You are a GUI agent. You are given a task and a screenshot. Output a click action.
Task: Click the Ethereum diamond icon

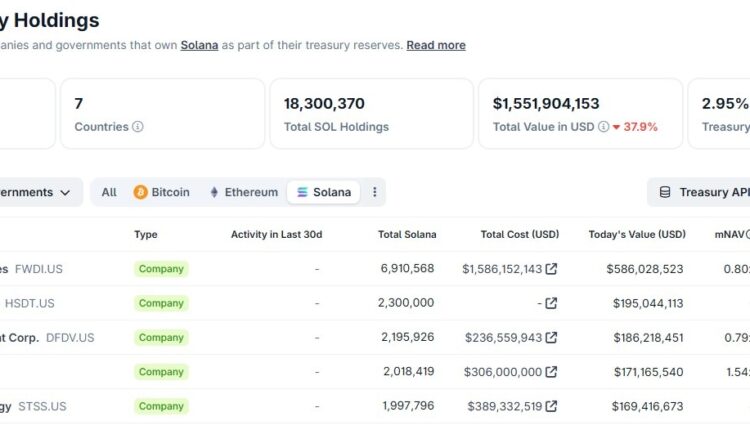click(x=214, y=192)
